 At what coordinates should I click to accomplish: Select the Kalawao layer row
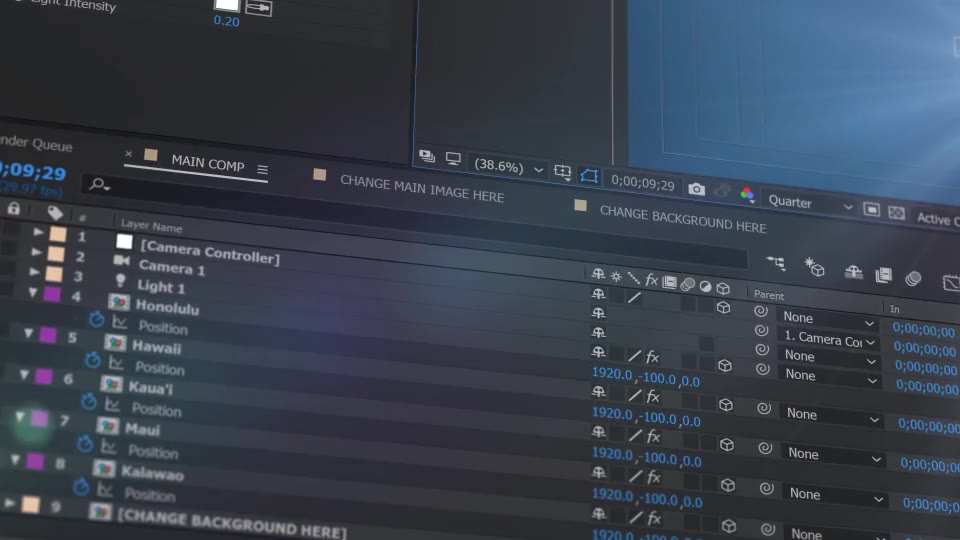(x=152, y=473)
